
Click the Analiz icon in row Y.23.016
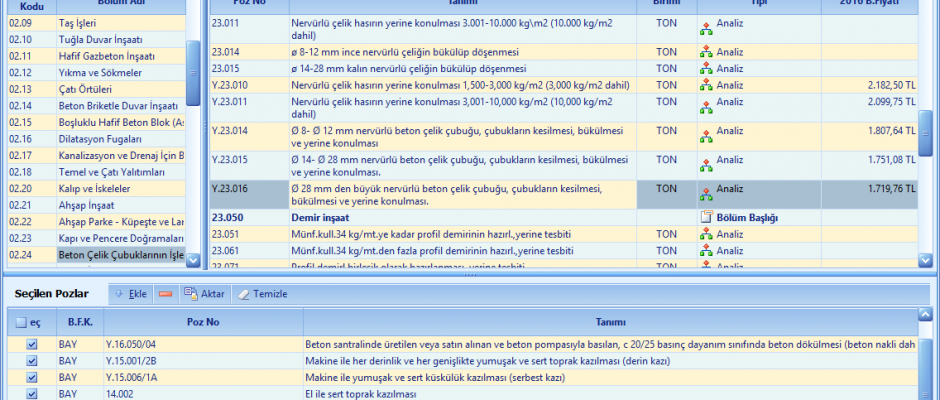pyautogui.click(x=706, y=188)
